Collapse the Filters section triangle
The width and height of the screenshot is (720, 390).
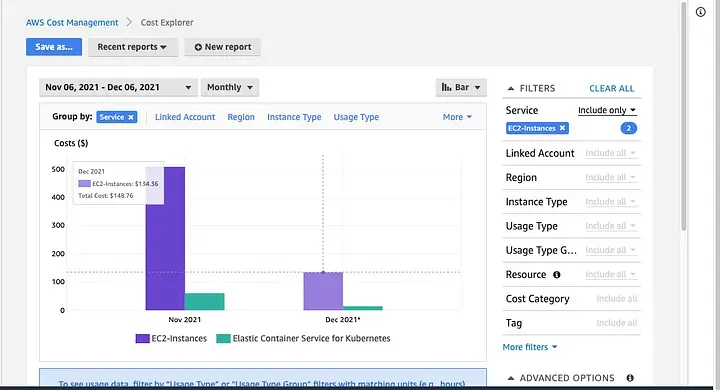[x=511, y=88]
